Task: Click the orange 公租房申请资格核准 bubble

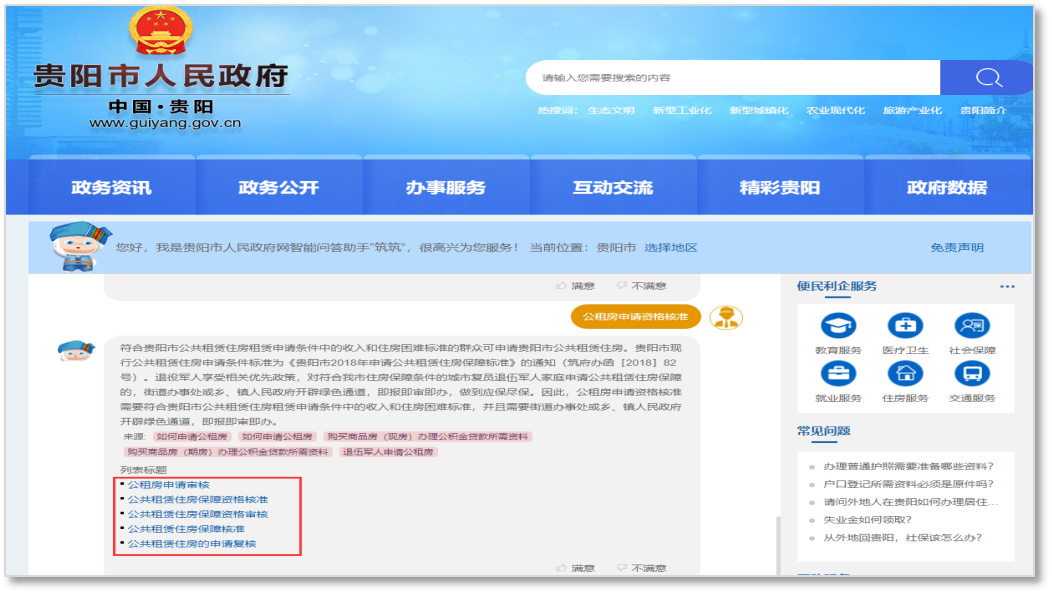Action: (x=635, y=317)
